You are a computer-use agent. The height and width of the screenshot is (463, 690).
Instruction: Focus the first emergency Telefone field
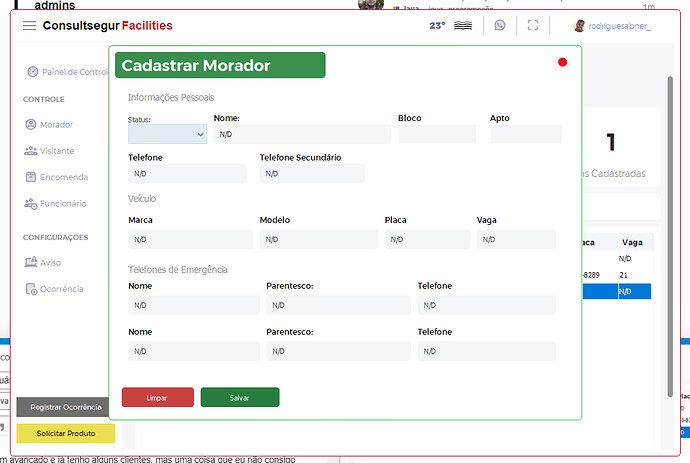(487, 305)
